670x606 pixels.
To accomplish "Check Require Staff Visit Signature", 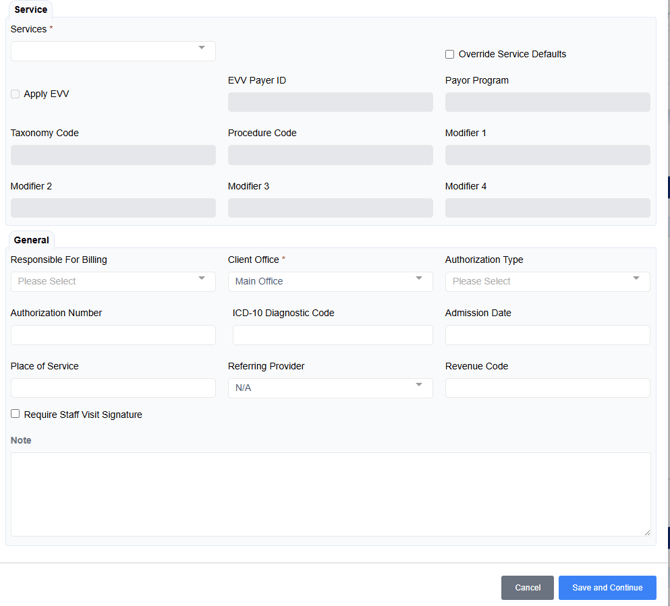I will [15, 414].
